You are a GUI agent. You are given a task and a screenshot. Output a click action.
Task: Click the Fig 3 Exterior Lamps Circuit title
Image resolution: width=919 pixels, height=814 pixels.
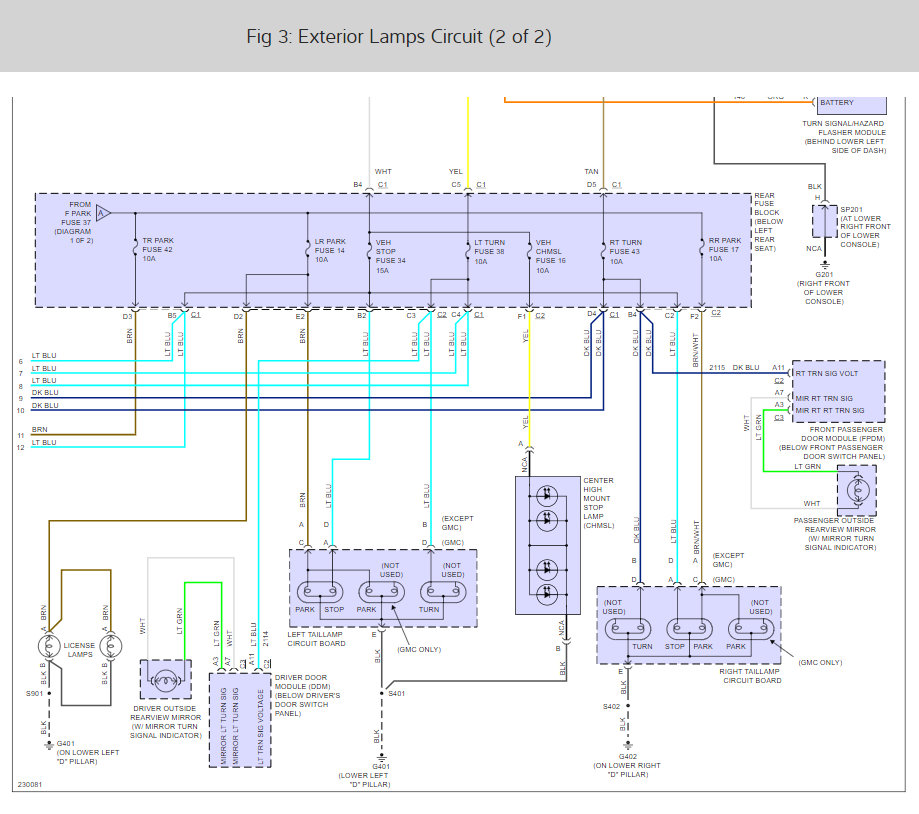[x=399, y=37]
